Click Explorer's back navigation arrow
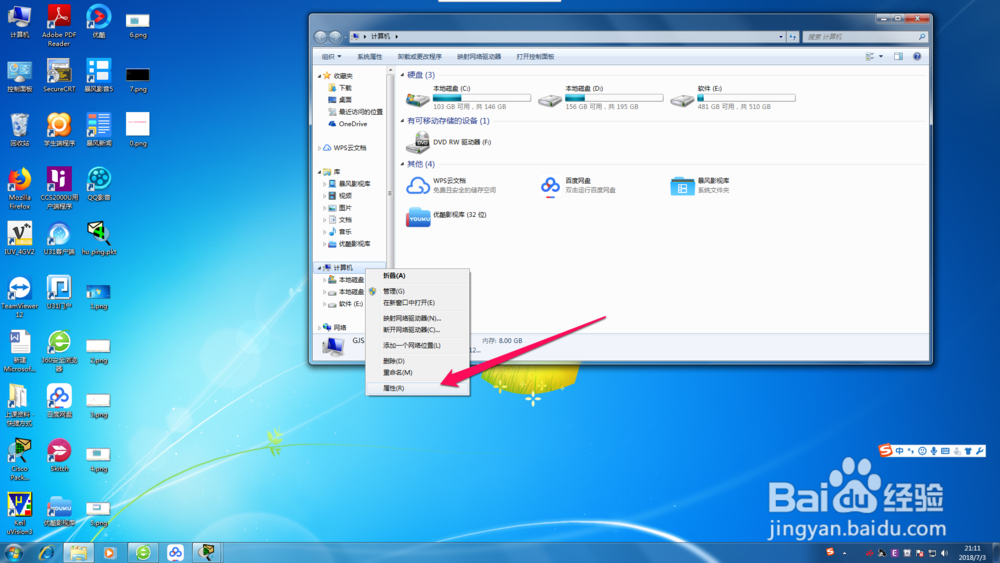The image size is (1000, 563). click(x=321, y=37)
